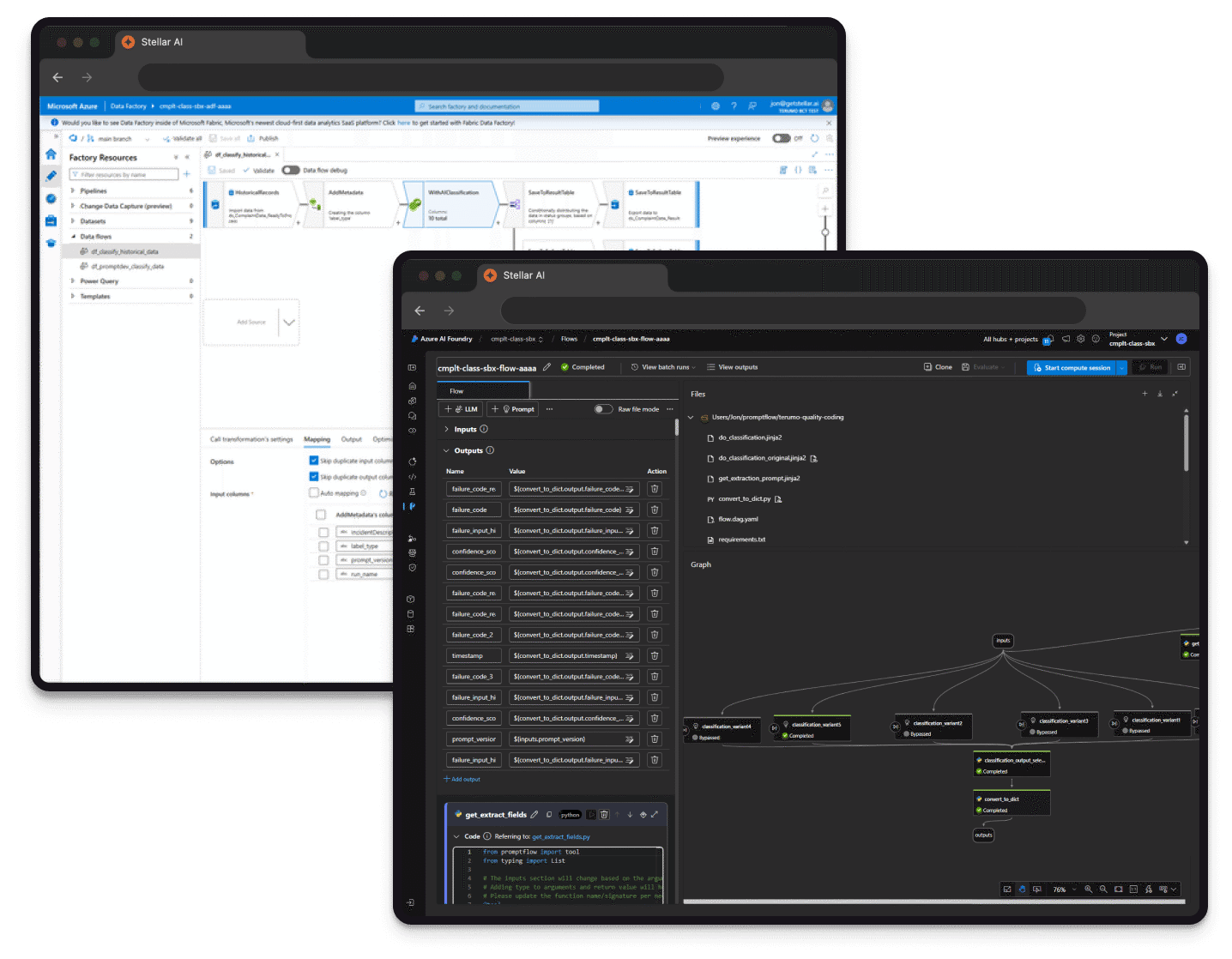Add a Prompt node

[x=513, y=409]
